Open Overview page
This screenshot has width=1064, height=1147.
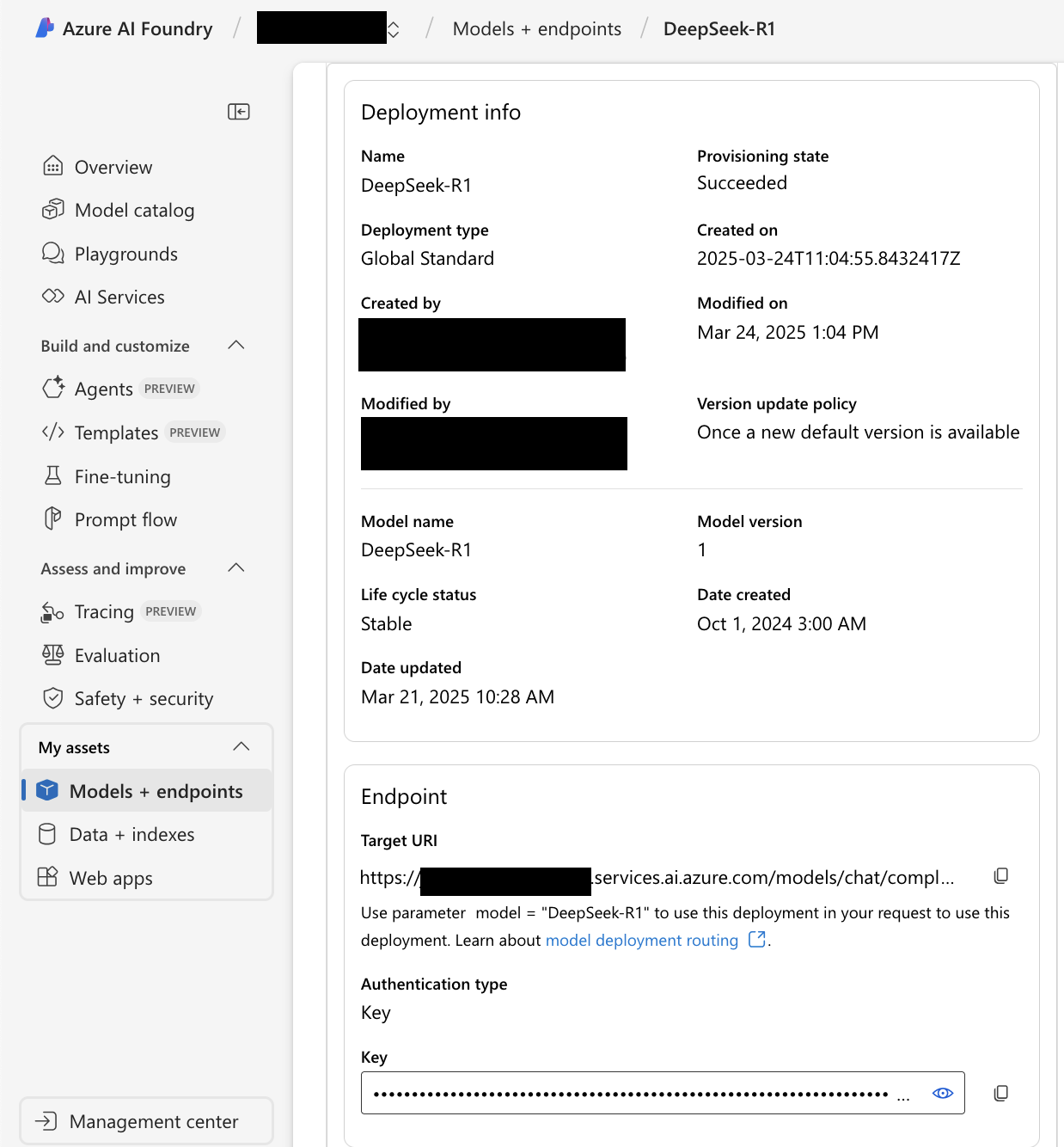(113, 167)
